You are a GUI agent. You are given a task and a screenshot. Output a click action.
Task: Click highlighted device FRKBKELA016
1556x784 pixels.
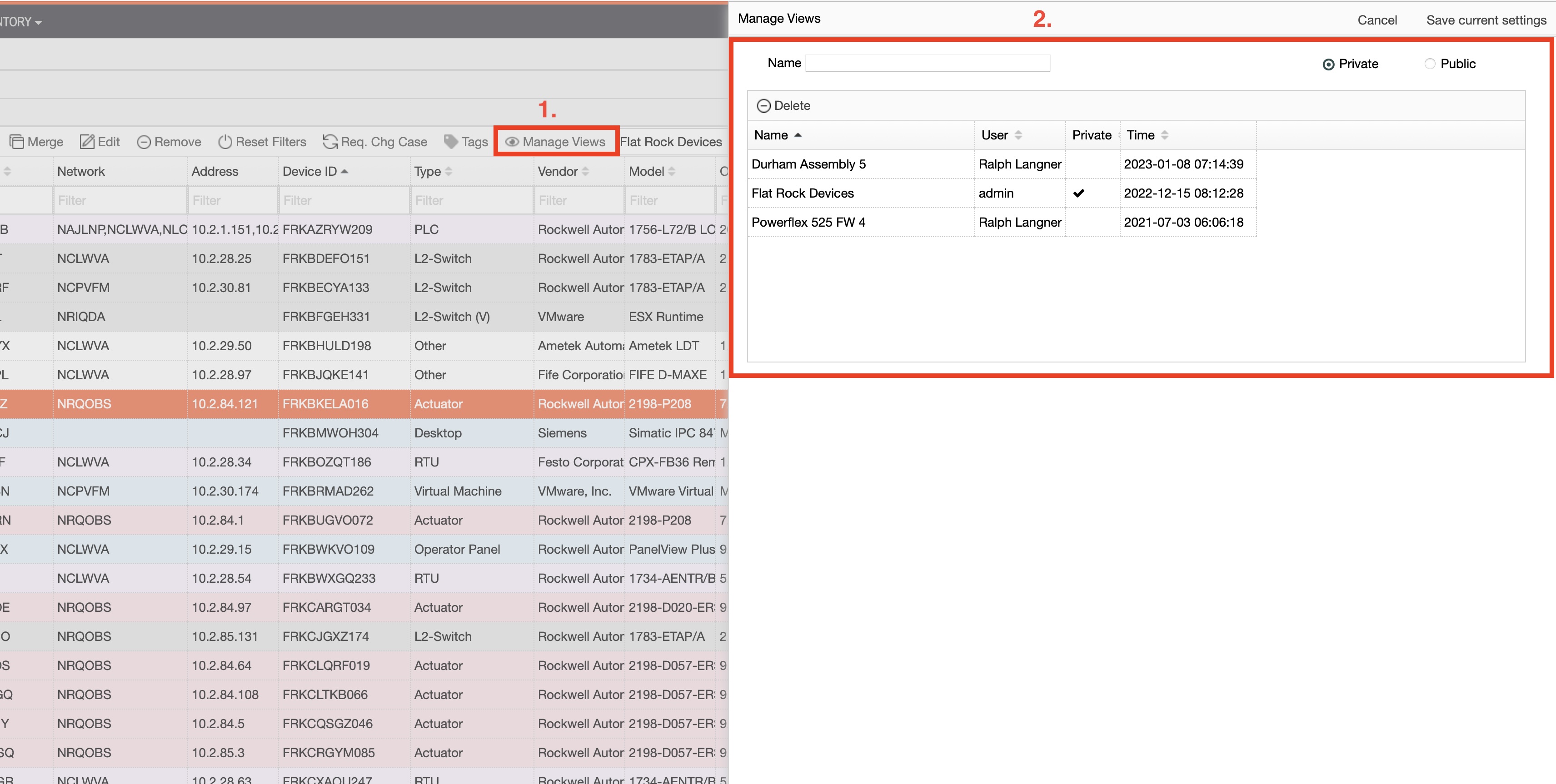325,404
